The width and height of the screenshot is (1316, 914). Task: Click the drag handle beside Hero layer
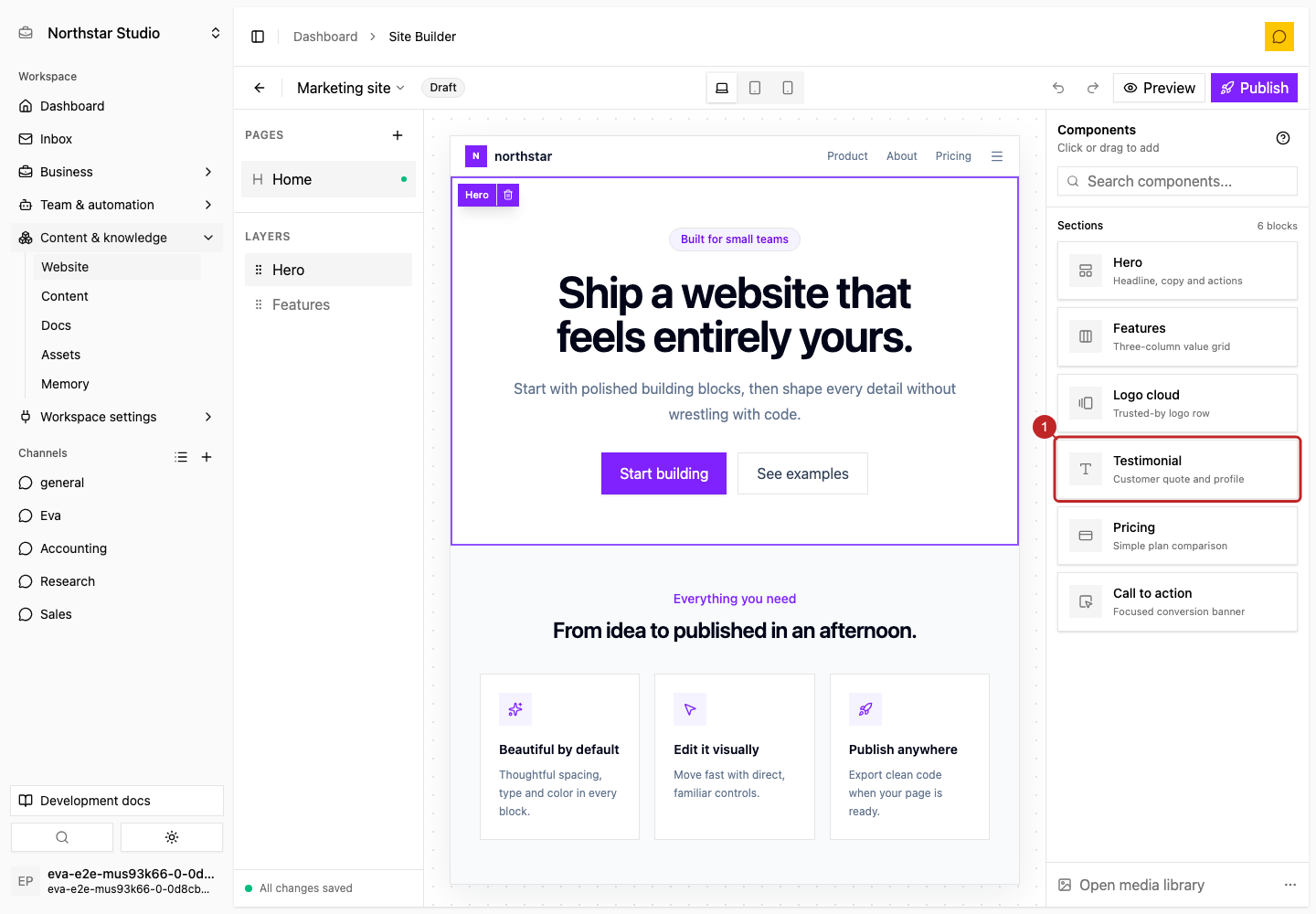[259, 270]
